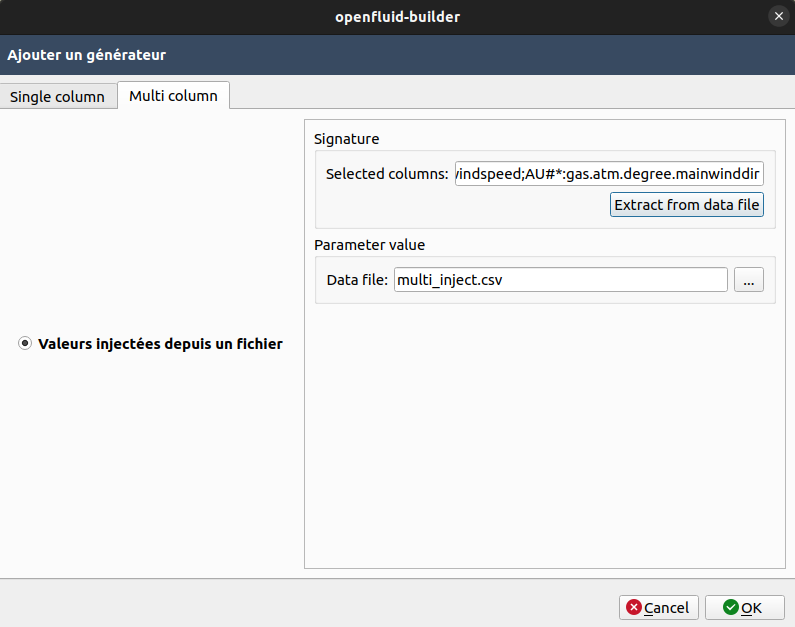Select the 'Valeurs injectées depuis un fichier' radio button

[x=25, y=344]
